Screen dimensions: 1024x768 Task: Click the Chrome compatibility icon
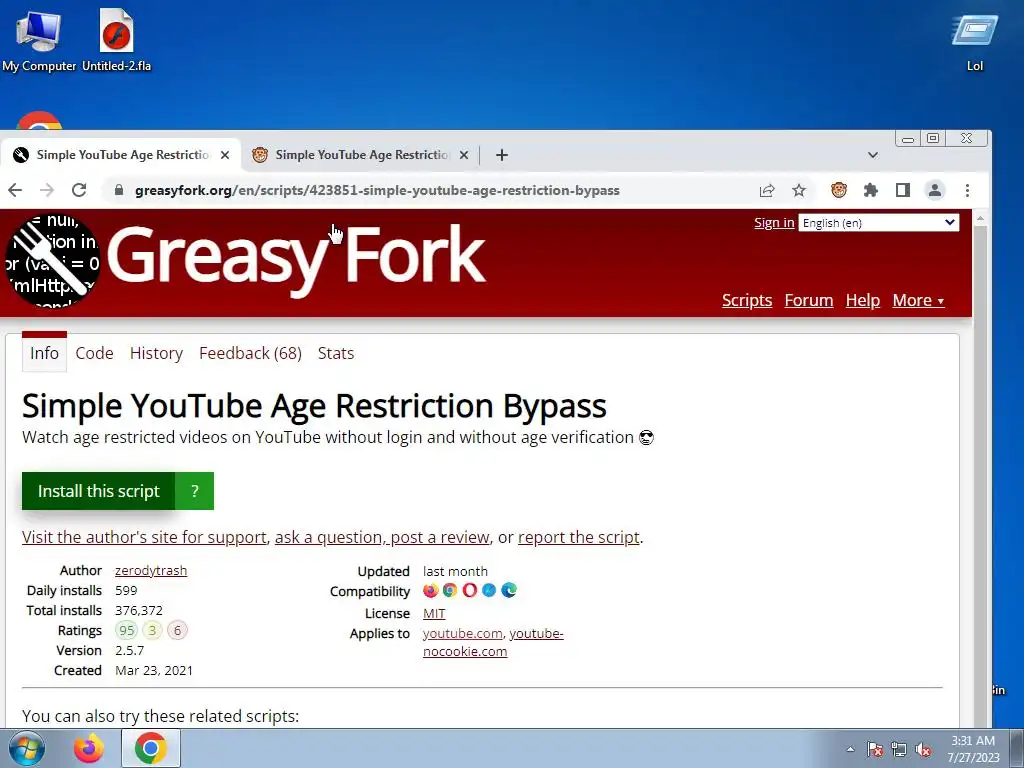[450, 590]
